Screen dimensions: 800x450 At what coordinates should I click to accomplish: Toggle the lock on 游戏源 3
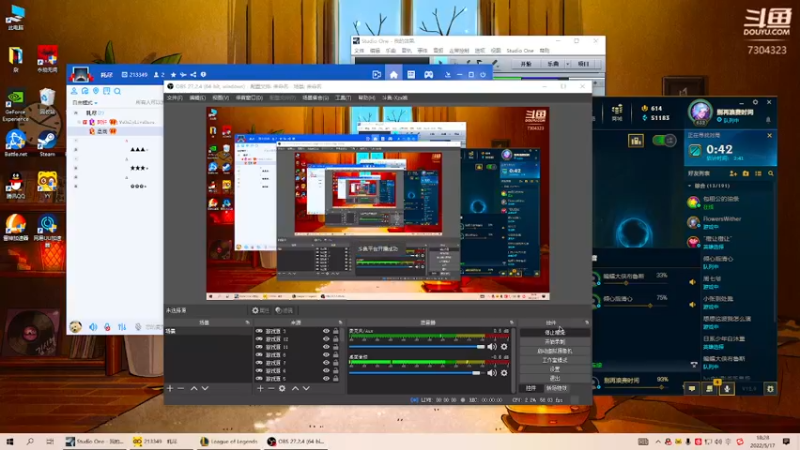tap(336, 331)
